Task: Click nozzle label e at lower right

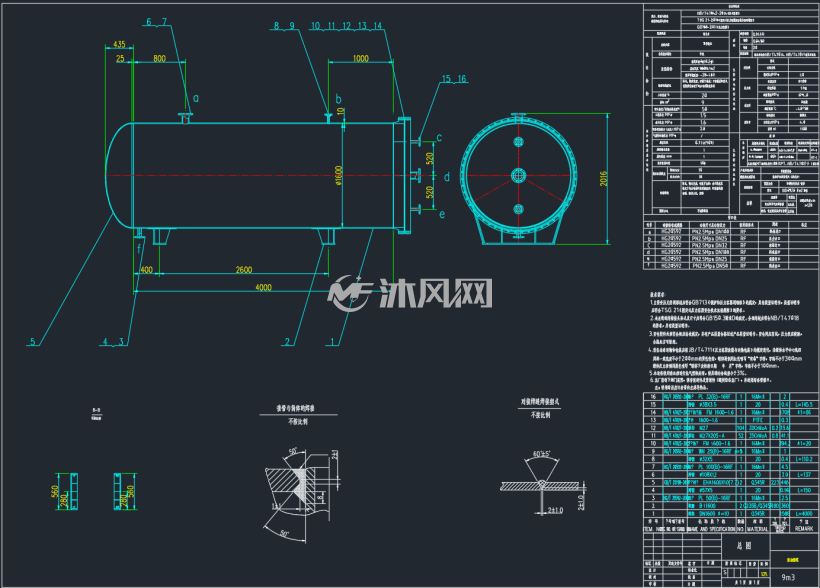Action: coord(442,214)
